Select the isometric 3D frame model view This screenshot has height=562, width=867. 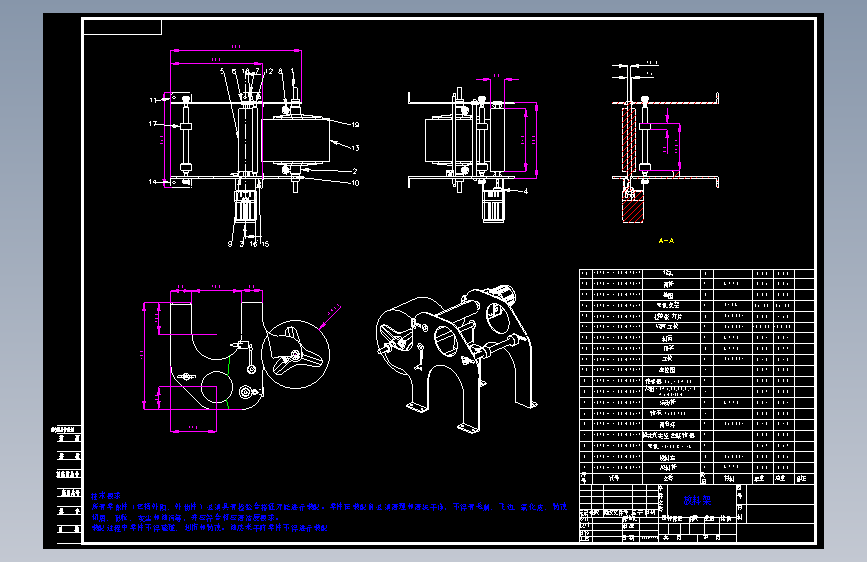tap(456, 358)
